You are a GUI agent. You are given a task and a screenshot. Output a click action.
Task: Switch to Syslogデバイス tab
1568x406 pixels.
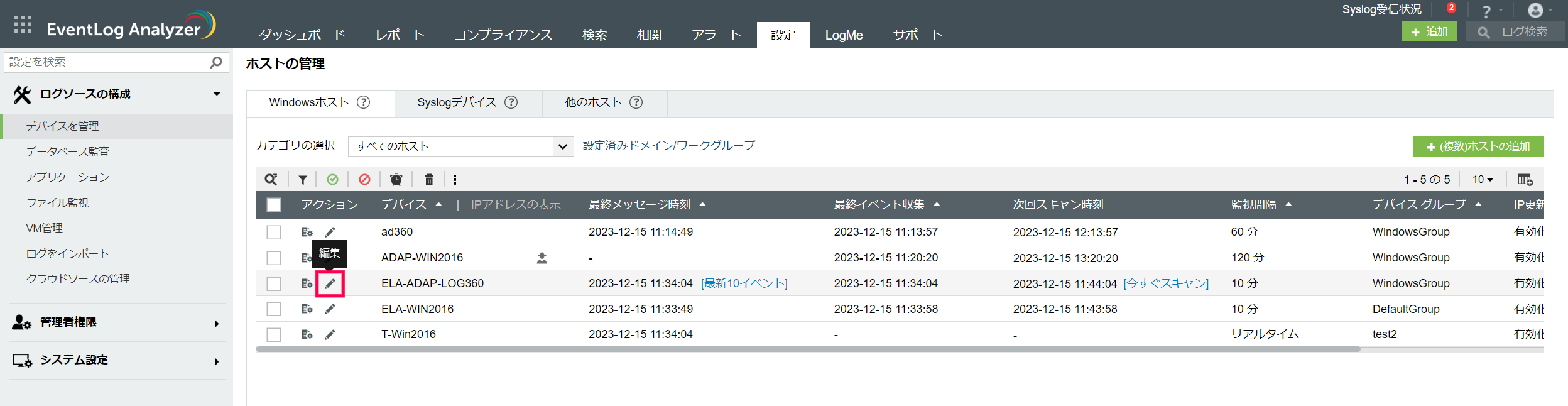pos(468,102)
